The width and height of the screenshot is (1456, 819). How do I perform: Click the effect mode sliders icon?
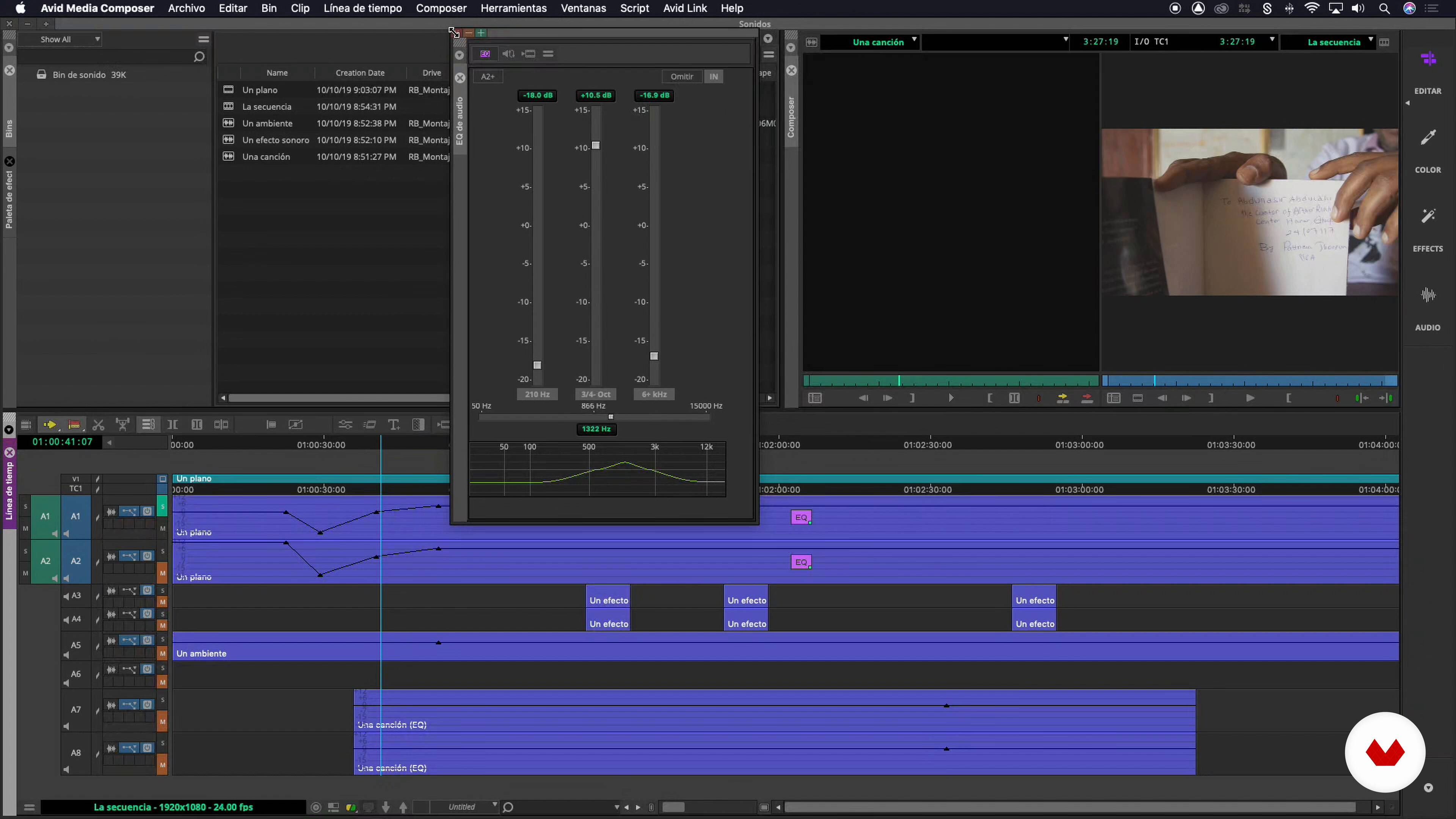click(x=345, y=425)
